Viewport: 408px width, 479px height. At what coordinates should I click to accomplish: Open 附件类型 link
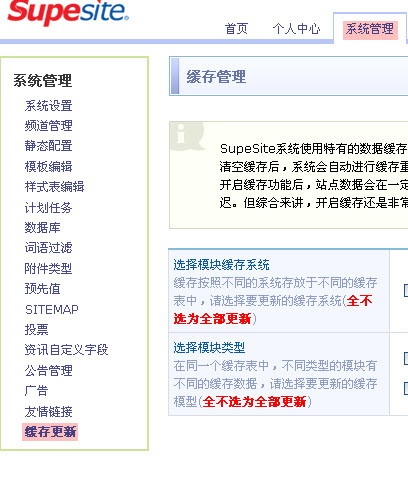click(48, 268)
